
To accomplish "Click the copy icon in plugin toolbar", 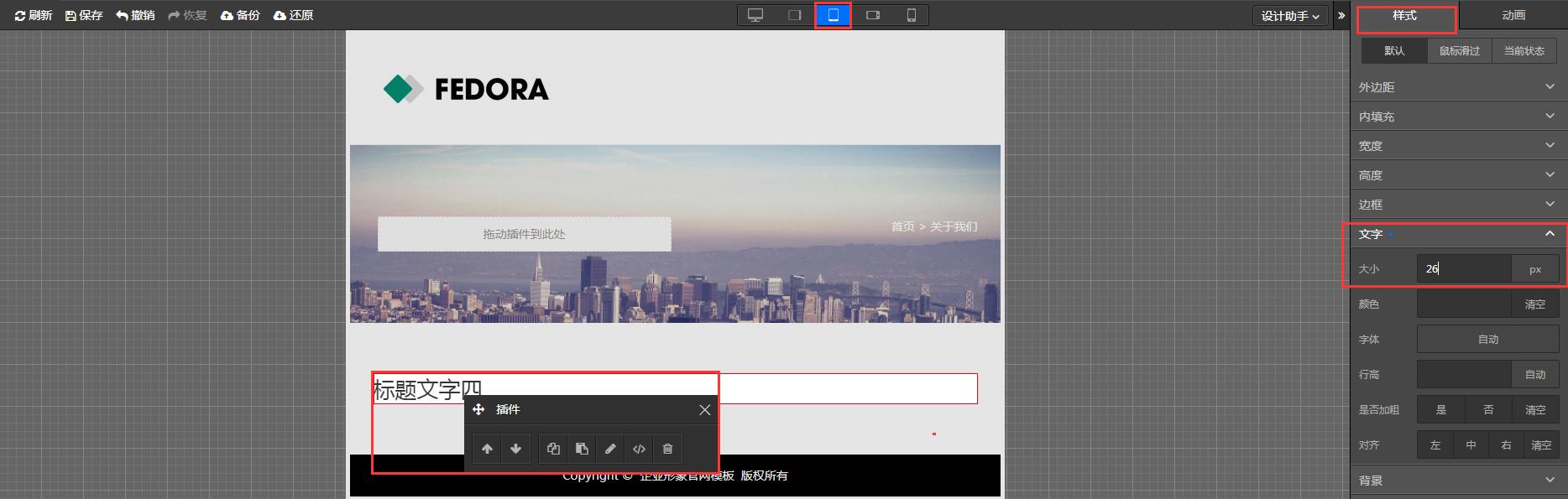I will tap(553, 449).
